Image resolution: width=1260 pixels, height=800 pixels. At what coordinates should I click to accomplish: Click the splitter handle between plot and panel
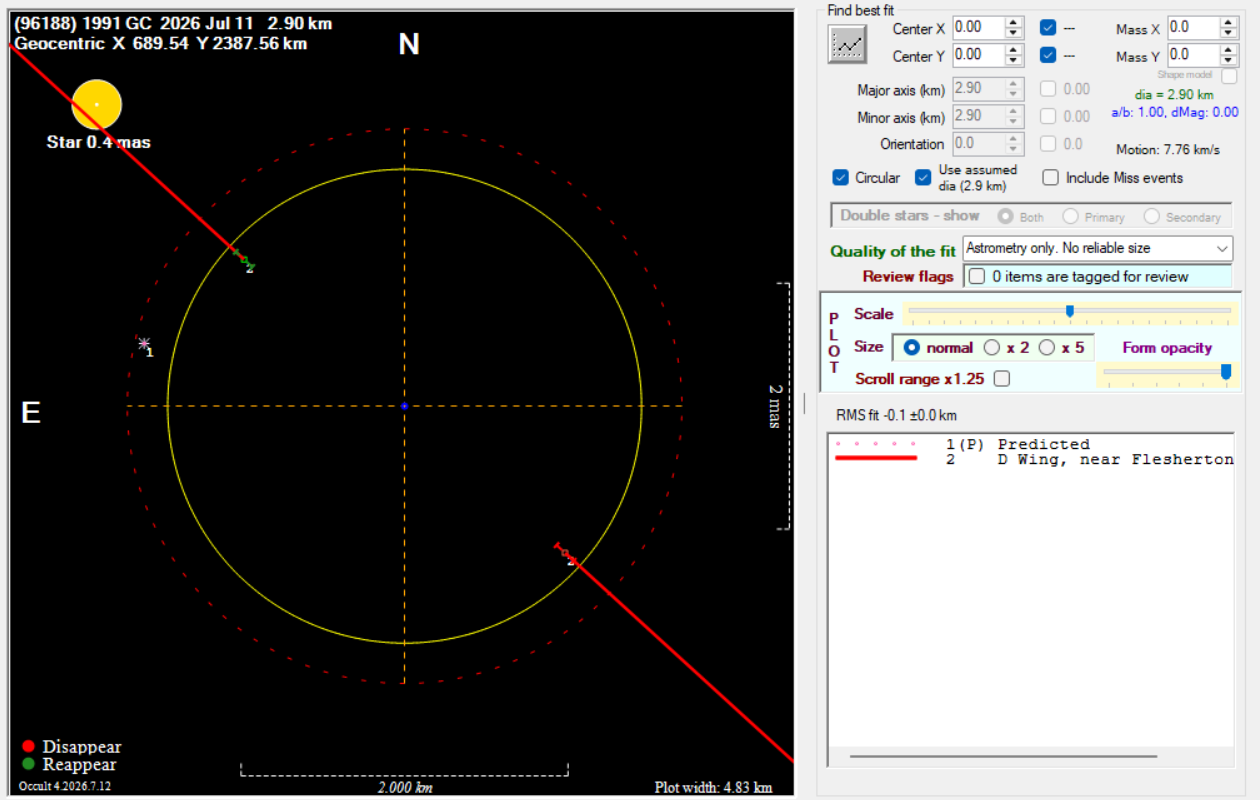804,402
